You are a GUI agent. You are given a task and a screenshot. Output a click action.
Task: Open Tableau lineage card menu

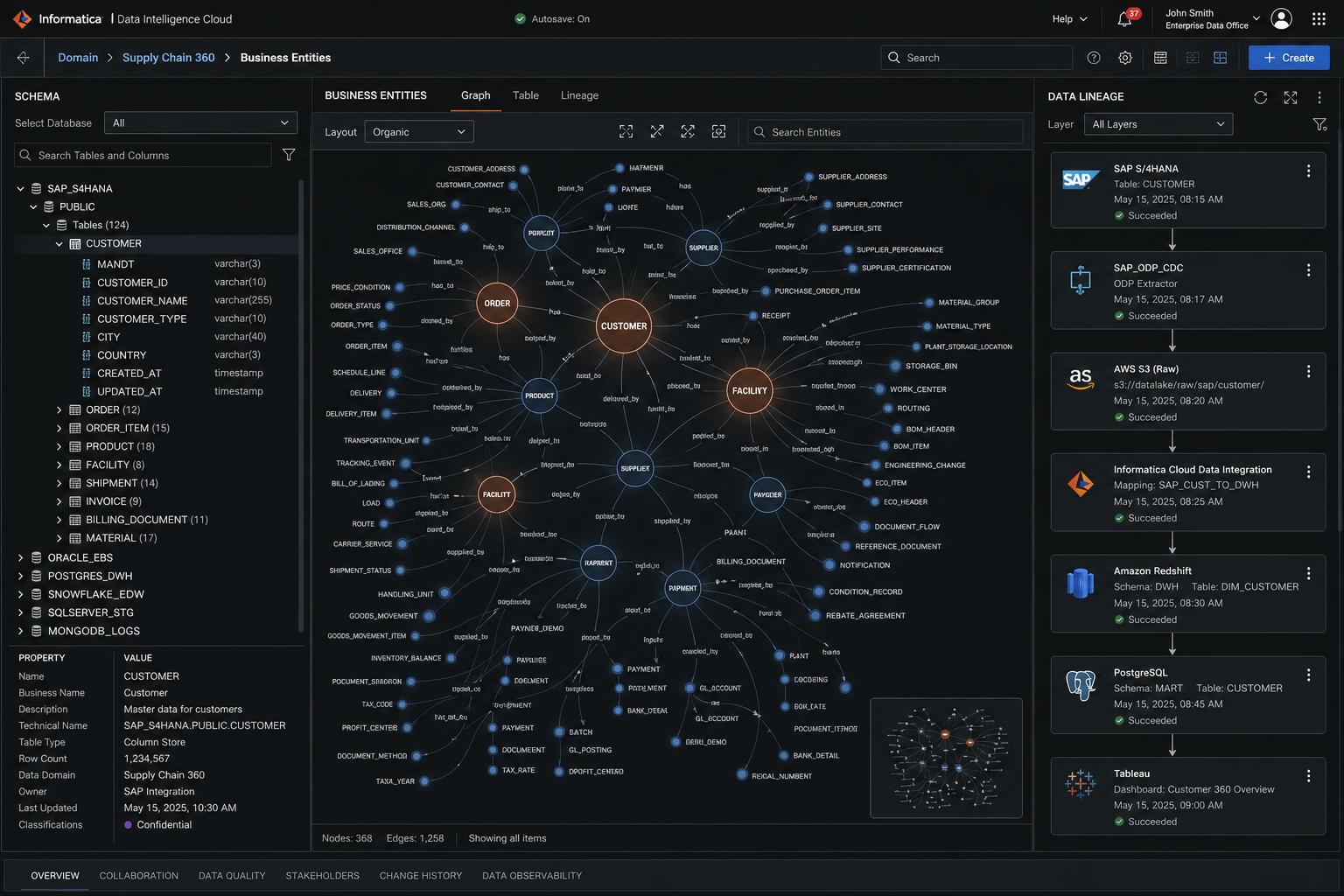pyautogui.click(x=1308, y=776)
